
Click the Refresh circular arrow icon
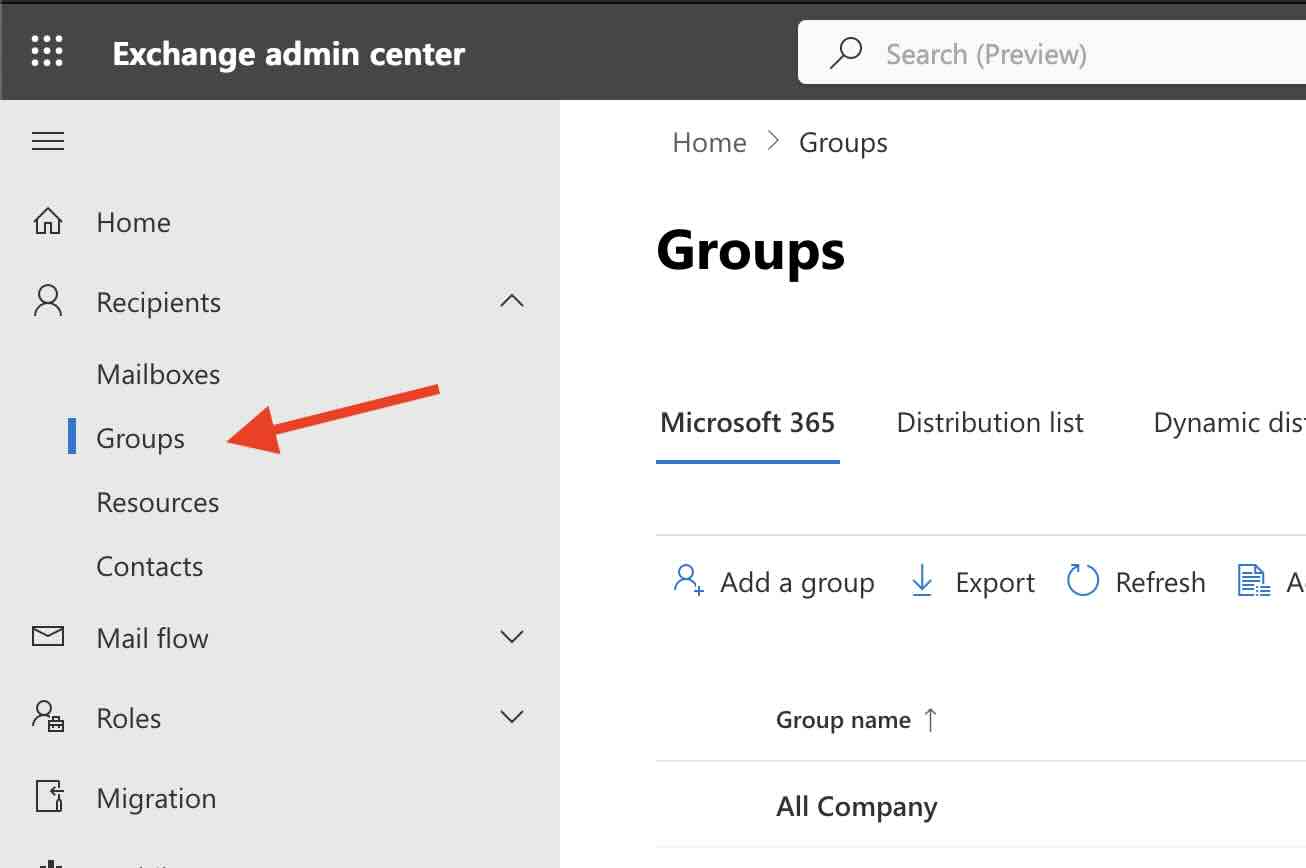tap(1082, 580)
